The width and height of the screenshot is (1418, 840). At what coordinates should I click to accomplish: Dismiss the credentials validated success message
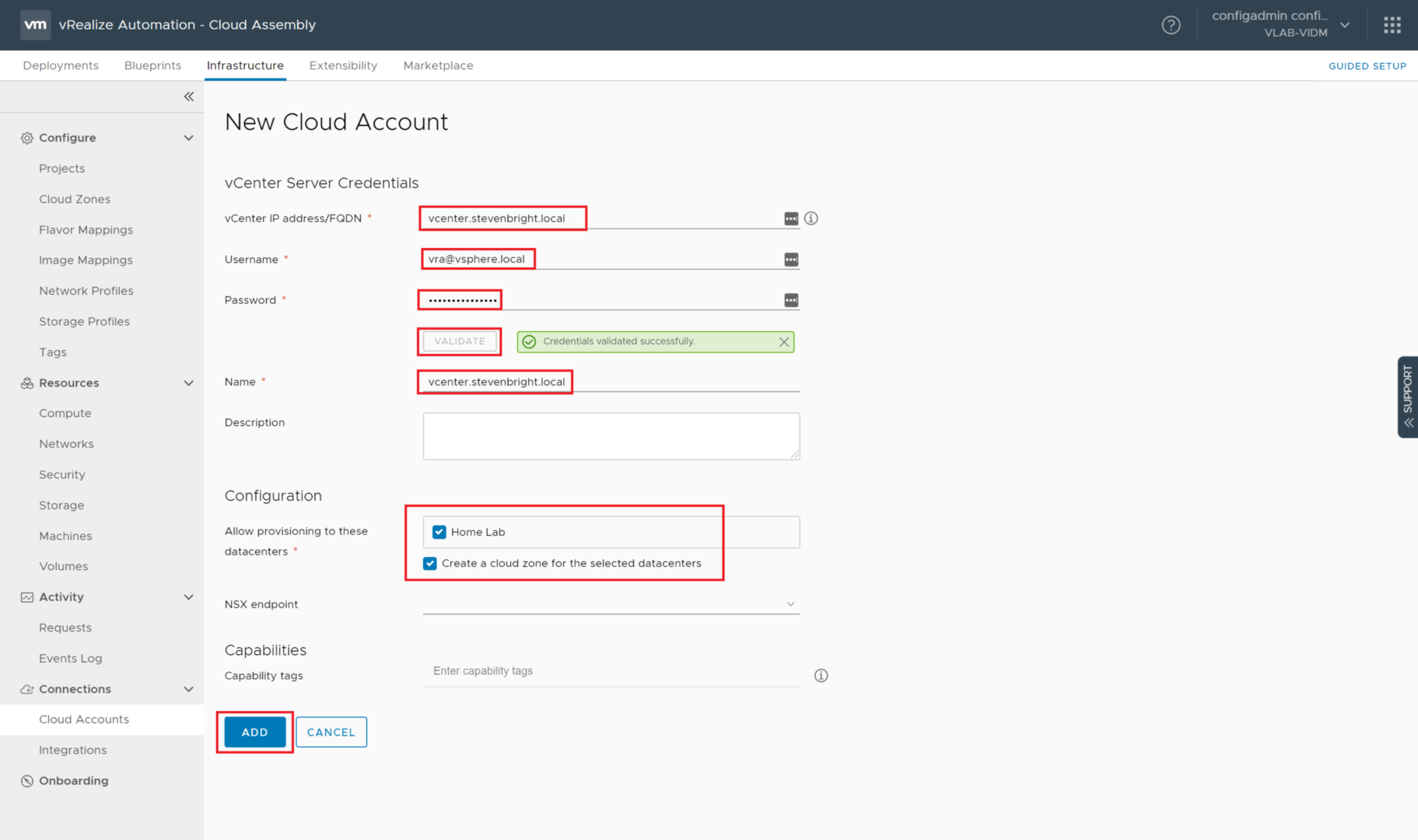[784, 341]
